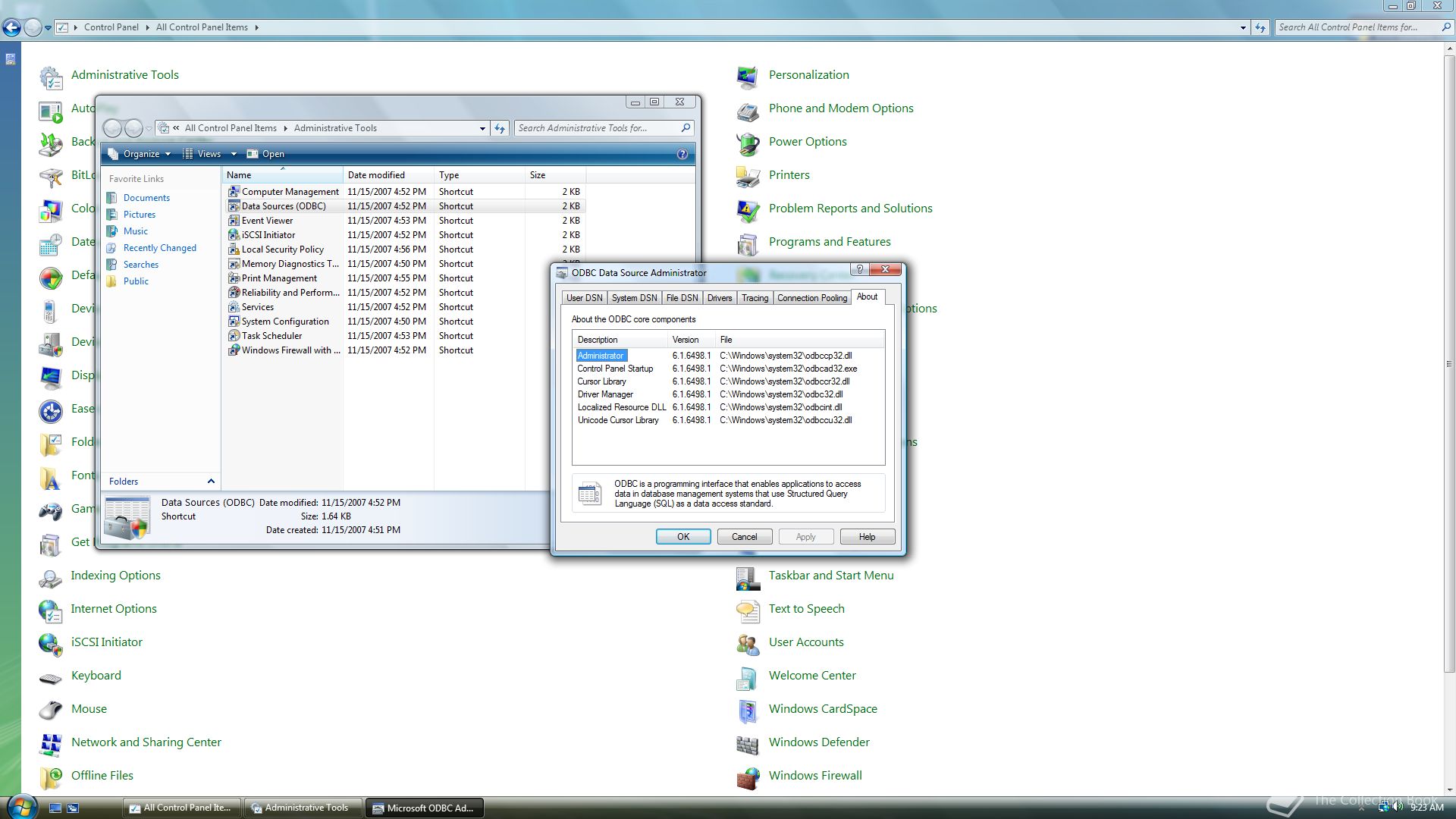
Task: Refresh the Administrative Tools window
Action: click(x=500, y=128)
